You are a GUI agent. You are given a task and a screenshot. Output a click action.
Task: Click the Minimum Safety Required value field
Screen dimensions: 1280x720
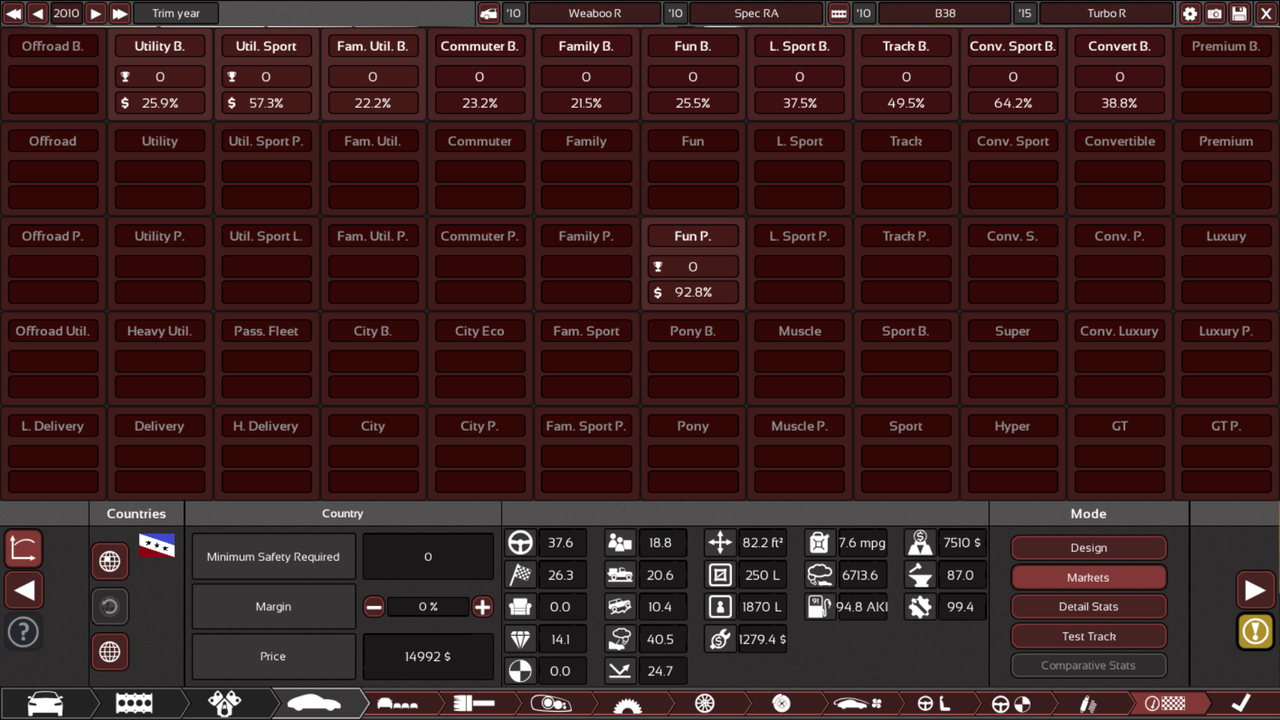[x=428, y=557]
